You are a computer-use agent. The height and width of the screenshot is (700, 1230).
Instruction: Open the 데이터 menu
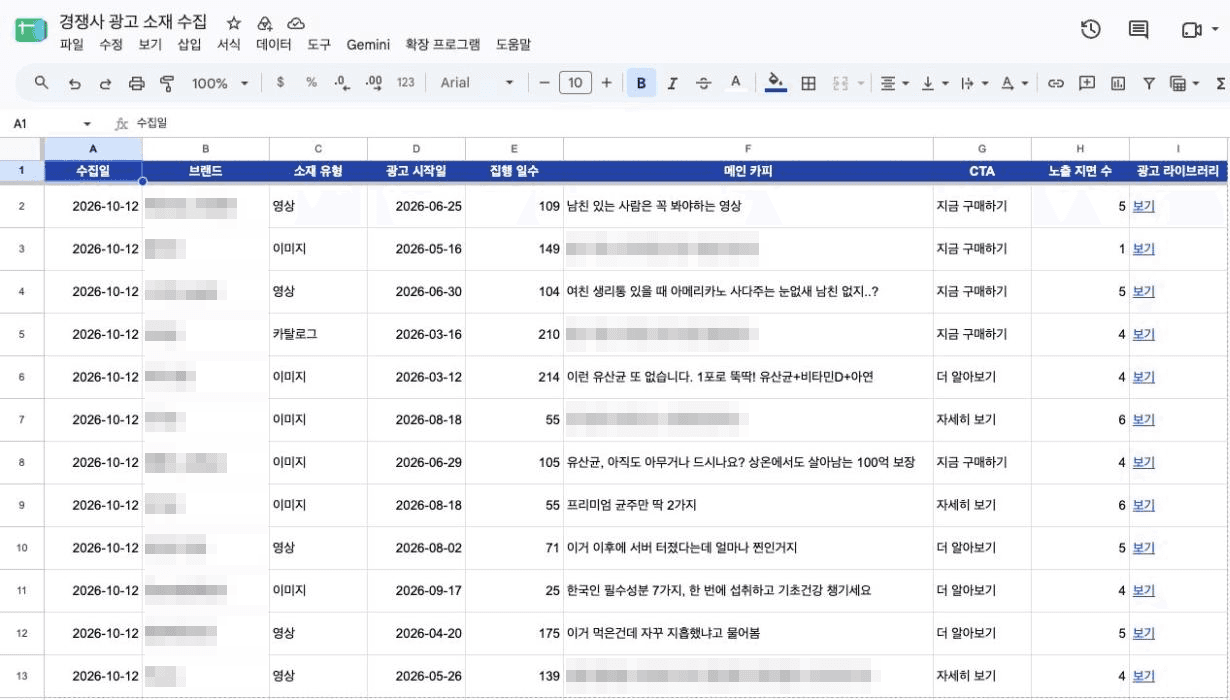(x=274, y=45)
